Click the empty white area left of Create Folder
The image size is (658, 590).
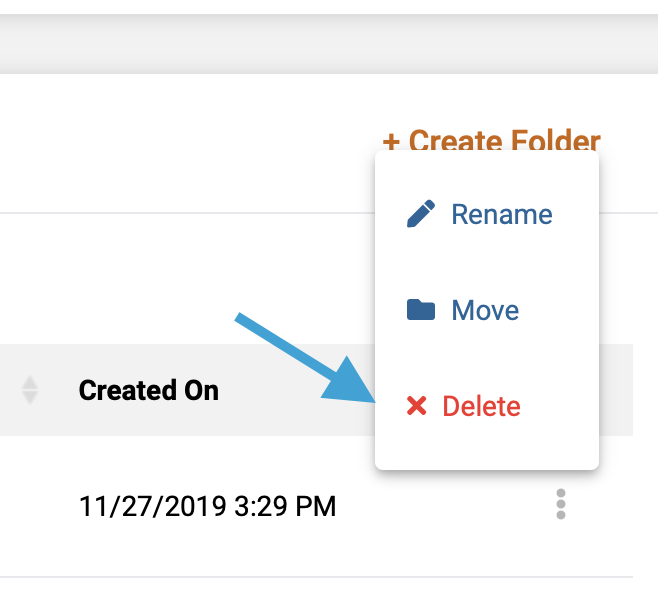[x=189, y=142]
